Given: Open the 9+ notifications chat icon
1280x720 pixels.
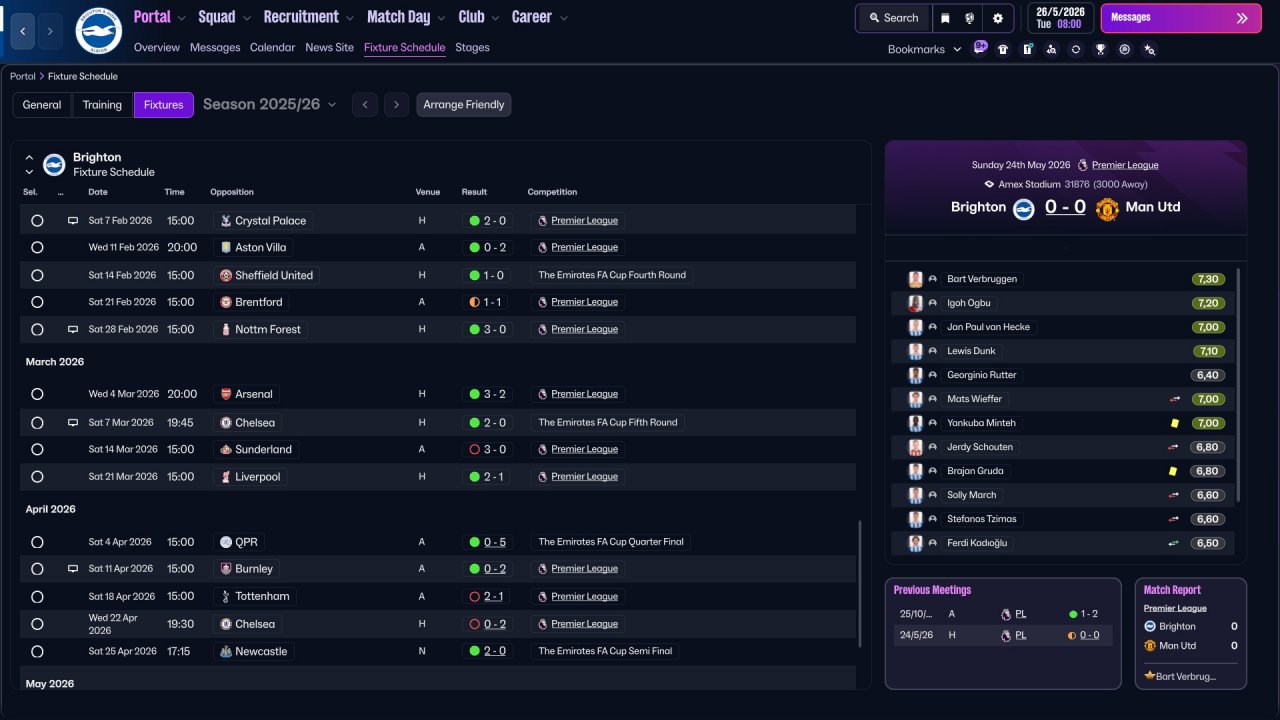Looking at the screenshot, I should tap(980, 47).
